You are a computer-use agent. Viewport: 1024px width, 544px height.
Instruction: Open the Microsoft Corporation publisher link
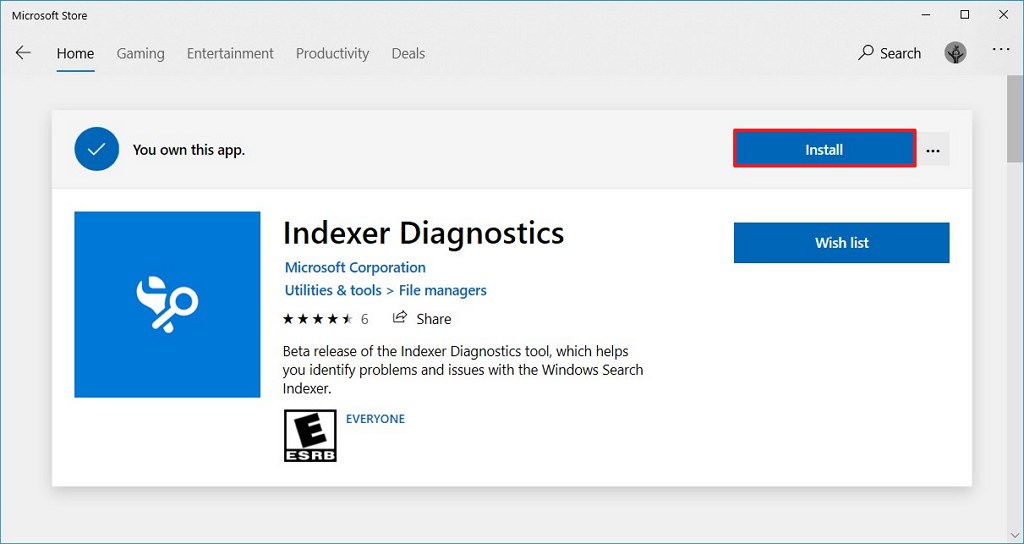(x=355, y=268)
